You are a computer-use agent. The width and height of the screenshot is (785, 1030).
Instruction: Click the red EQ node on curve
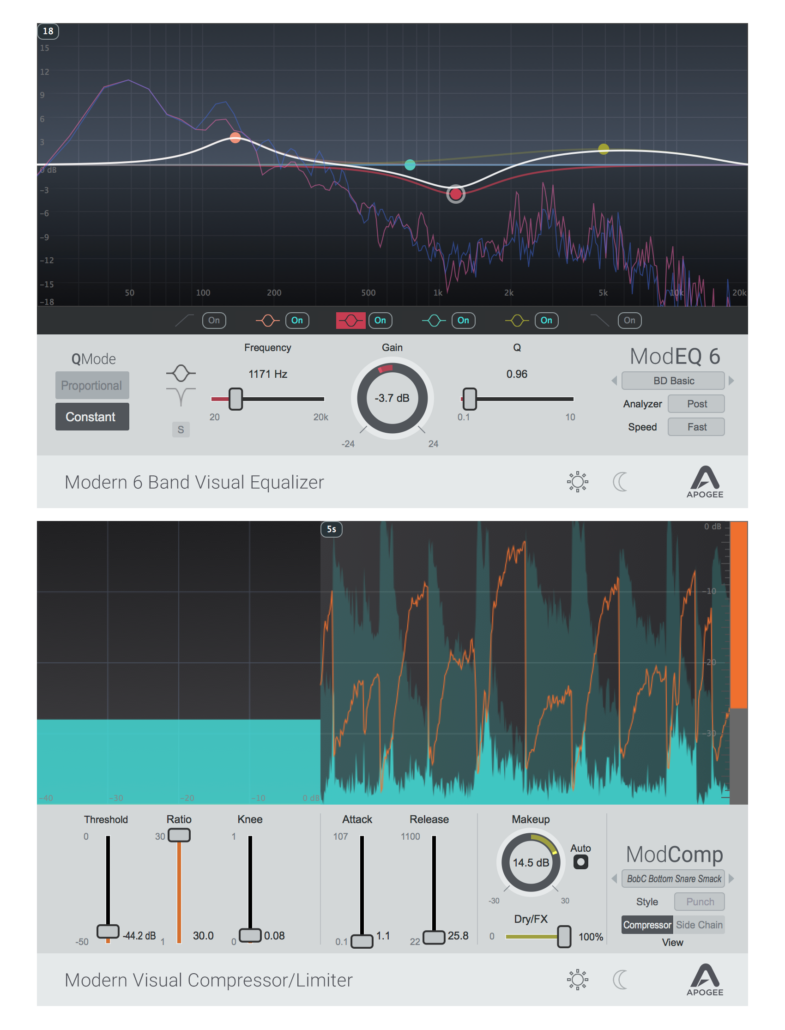[456, 194]
